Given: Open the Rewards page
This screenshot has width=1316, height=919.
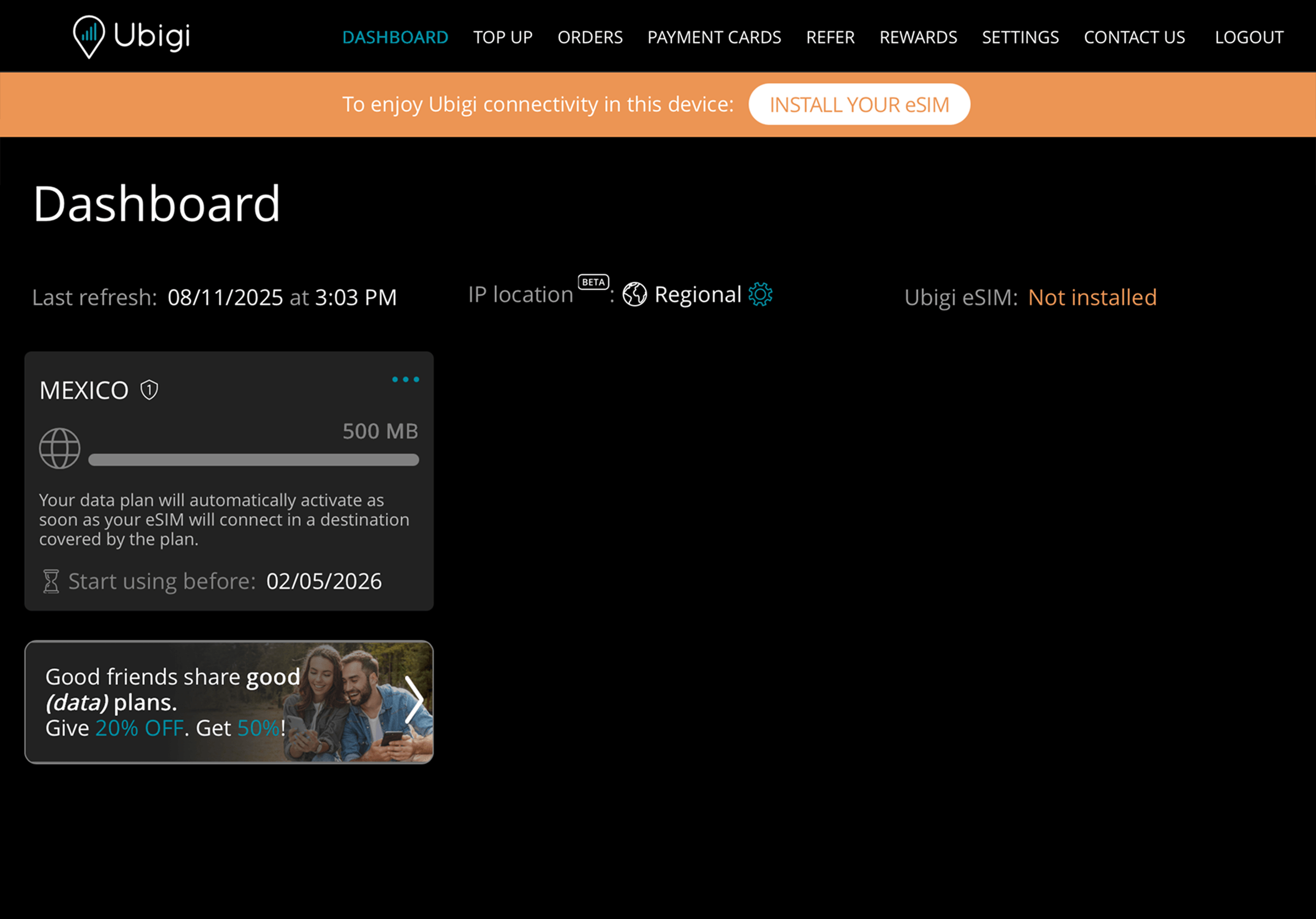Looking at the screenshot, I should [918, 37].
